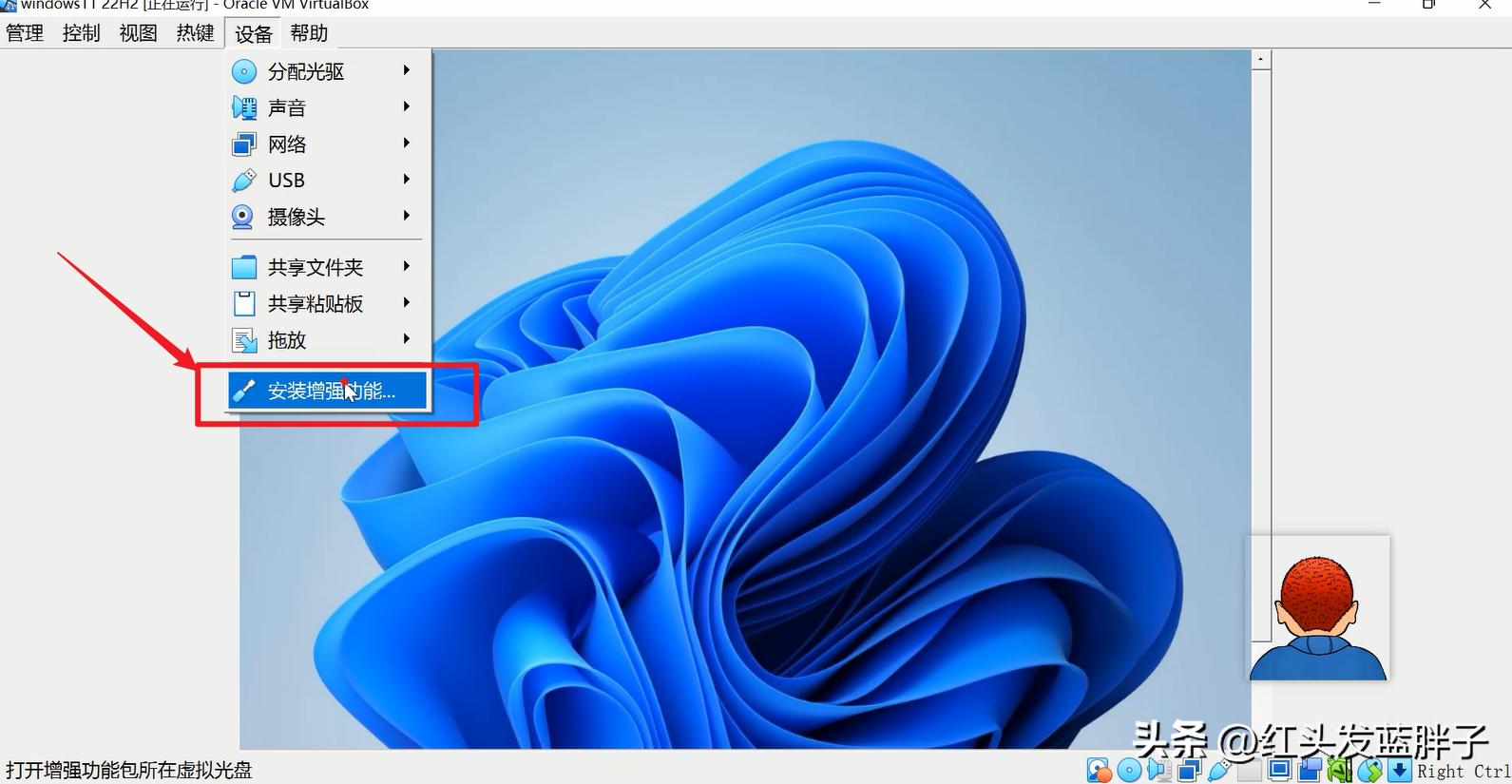The height and width of the screenshot is (784, 1512).
Task: Open the 热键 menu
Action: 196,33
